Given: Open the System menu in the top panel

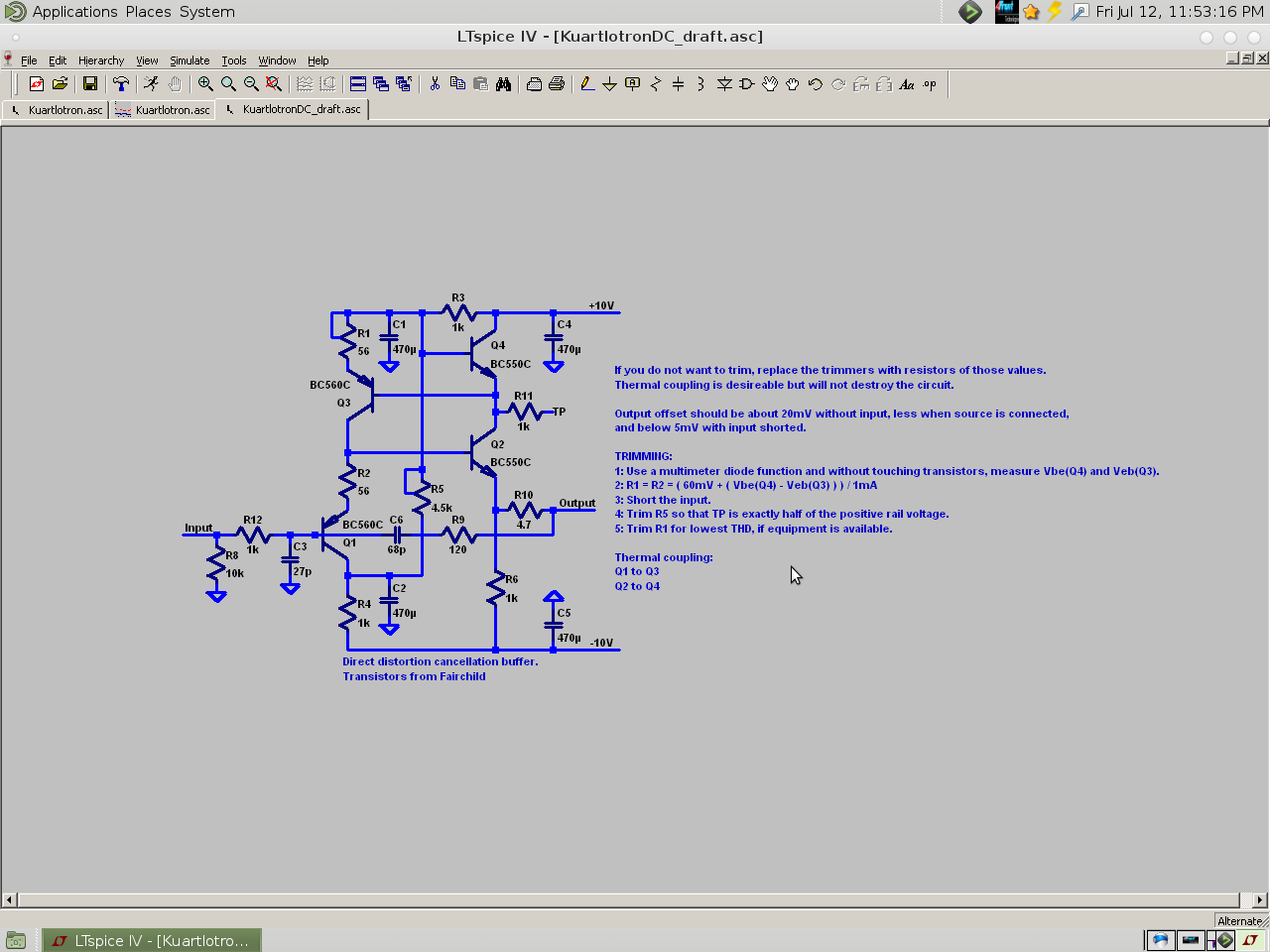Looking at the screenshot, I should pyautogui.click(x=207, y=12).
